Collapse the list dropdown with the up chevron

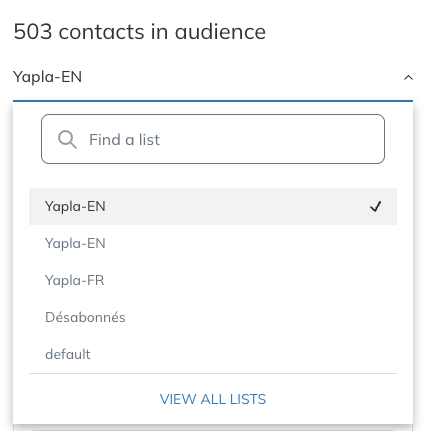[408, 78]
